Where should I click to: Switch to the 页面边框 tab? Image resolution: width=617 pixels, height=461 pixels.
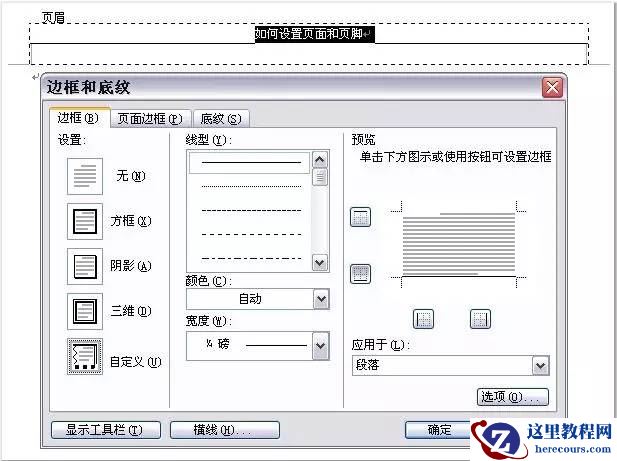[150, 119]
